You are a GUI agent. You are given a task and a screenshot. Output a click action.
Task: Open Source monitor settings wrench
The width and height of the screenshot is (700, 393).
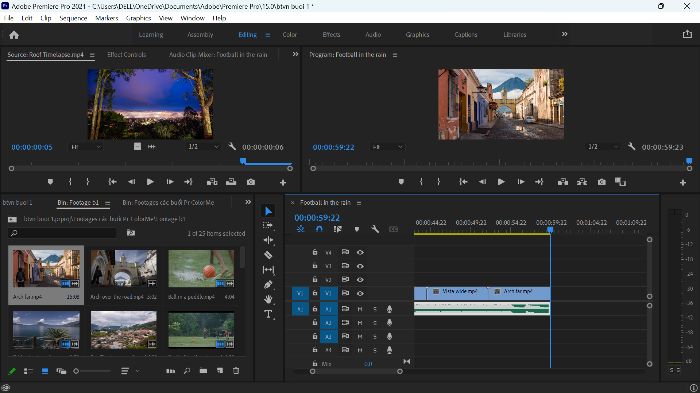click(232, 146)
